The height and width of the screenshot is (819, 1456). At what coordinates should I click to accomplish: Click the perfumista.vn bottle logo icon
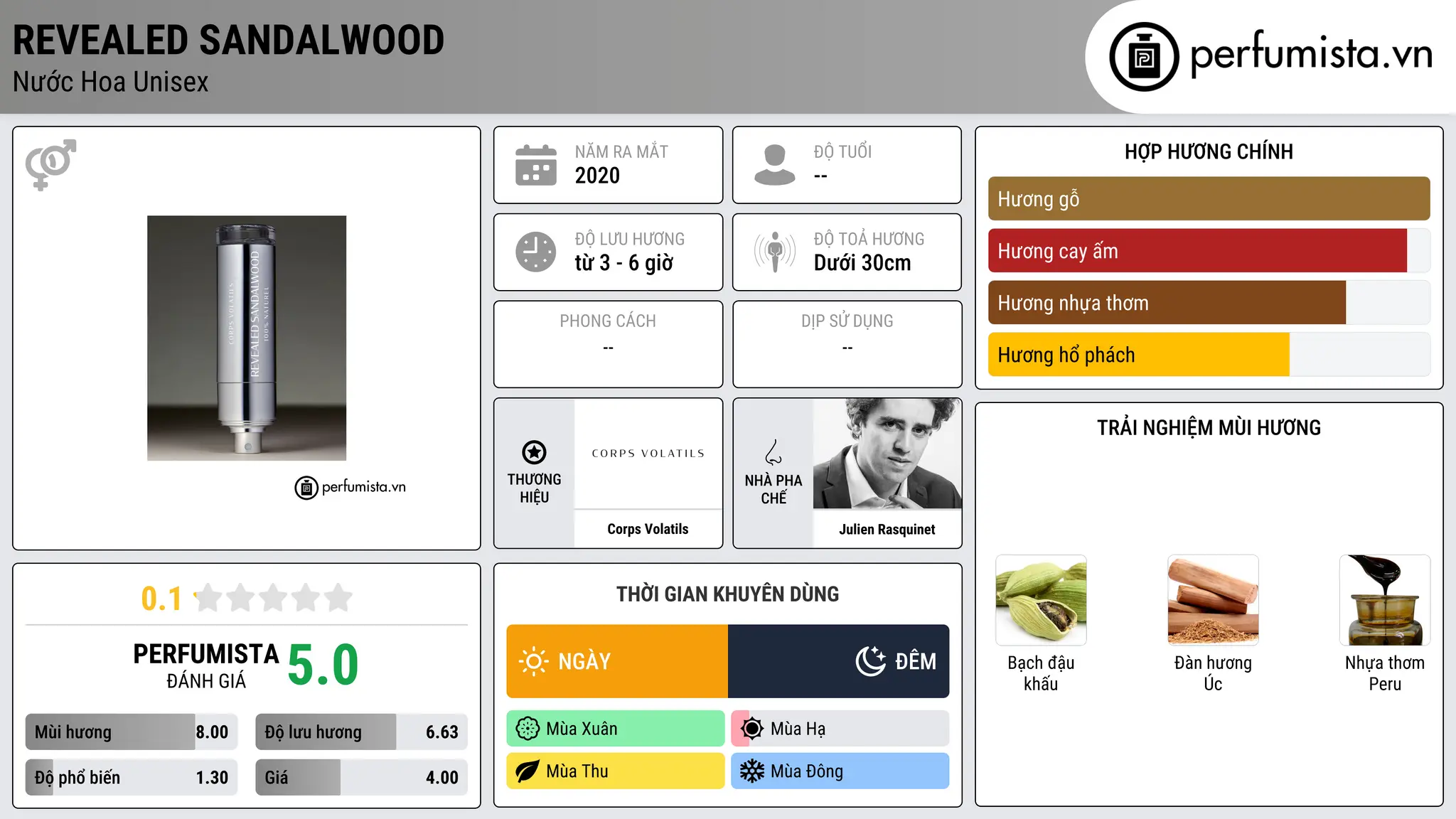coord(1144,57)
